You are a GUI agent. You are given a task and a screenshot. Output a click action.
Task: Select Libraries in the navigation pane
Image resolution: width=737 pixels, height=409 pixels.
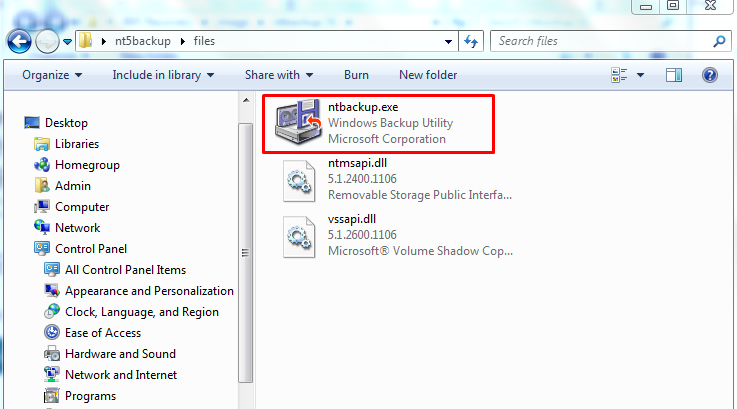(76, 144)
